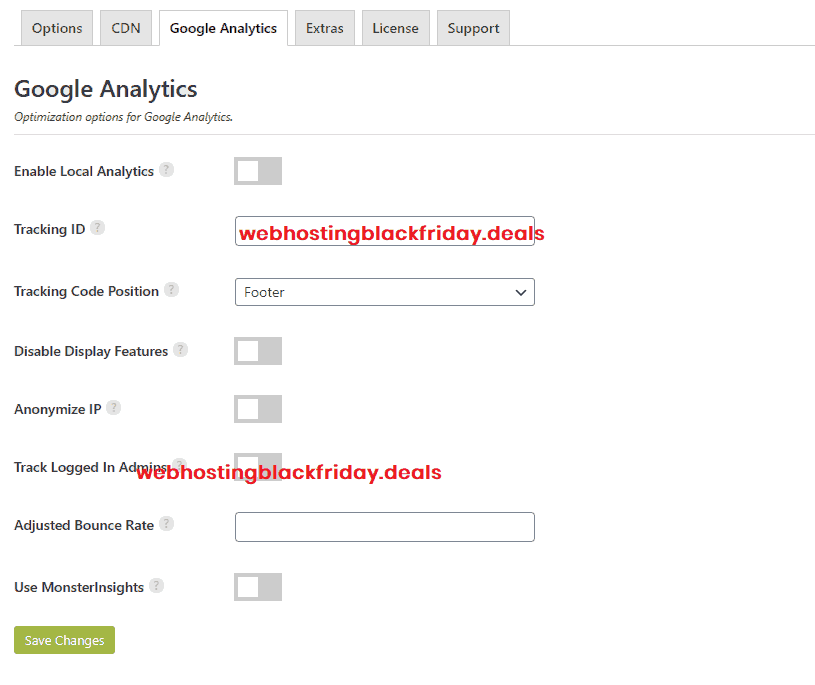This screenshot has width=815, height=685.
Task: Focus the Adjusted Bounce Rate field
Action: pos(385,527)
